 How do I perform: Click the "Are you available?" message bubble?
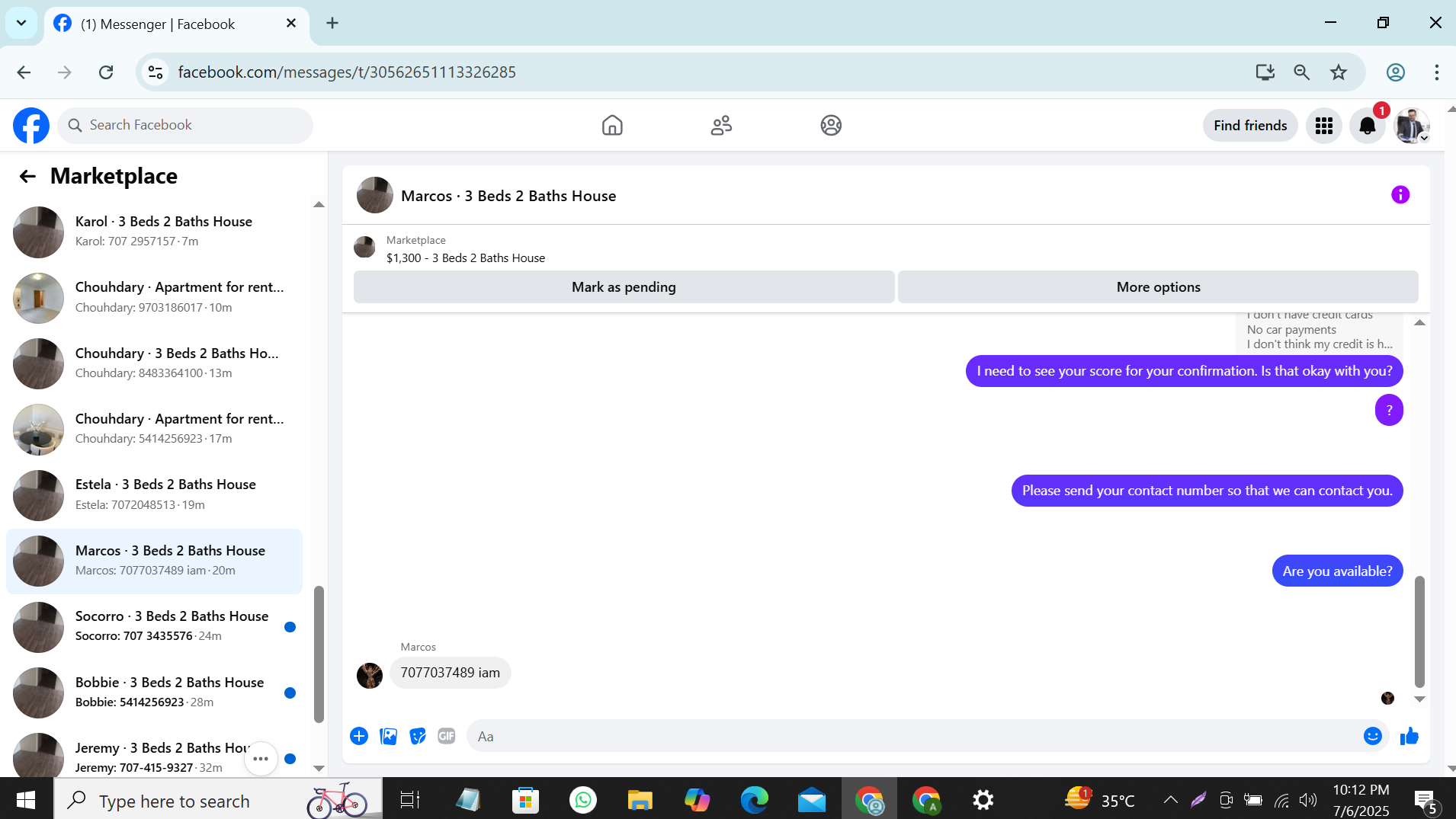(1337, 571)
